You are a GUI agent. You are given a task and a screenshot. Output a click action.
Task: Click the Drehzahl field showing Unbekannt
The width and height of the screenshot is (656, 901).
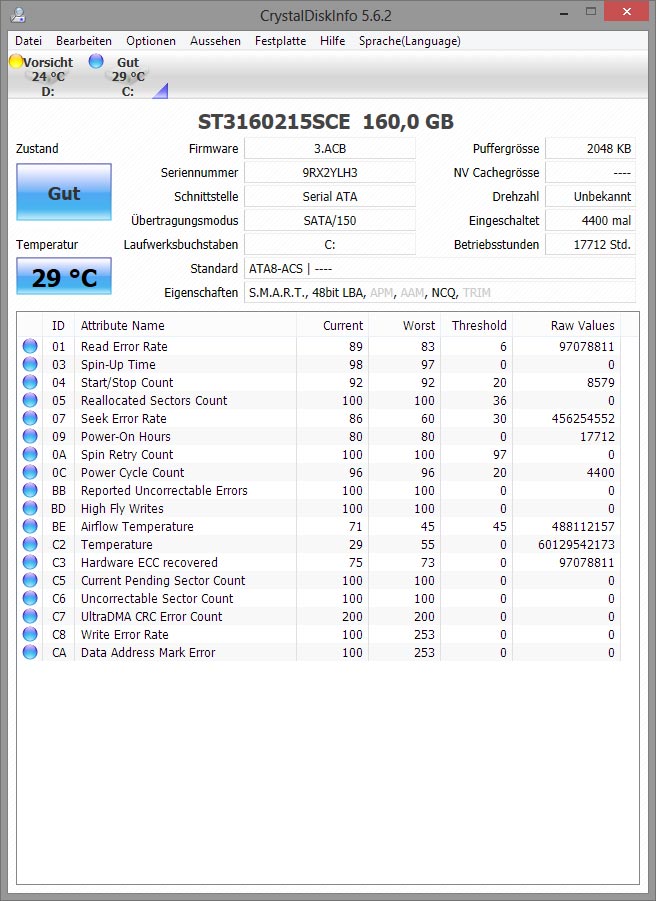click(591, 197)
